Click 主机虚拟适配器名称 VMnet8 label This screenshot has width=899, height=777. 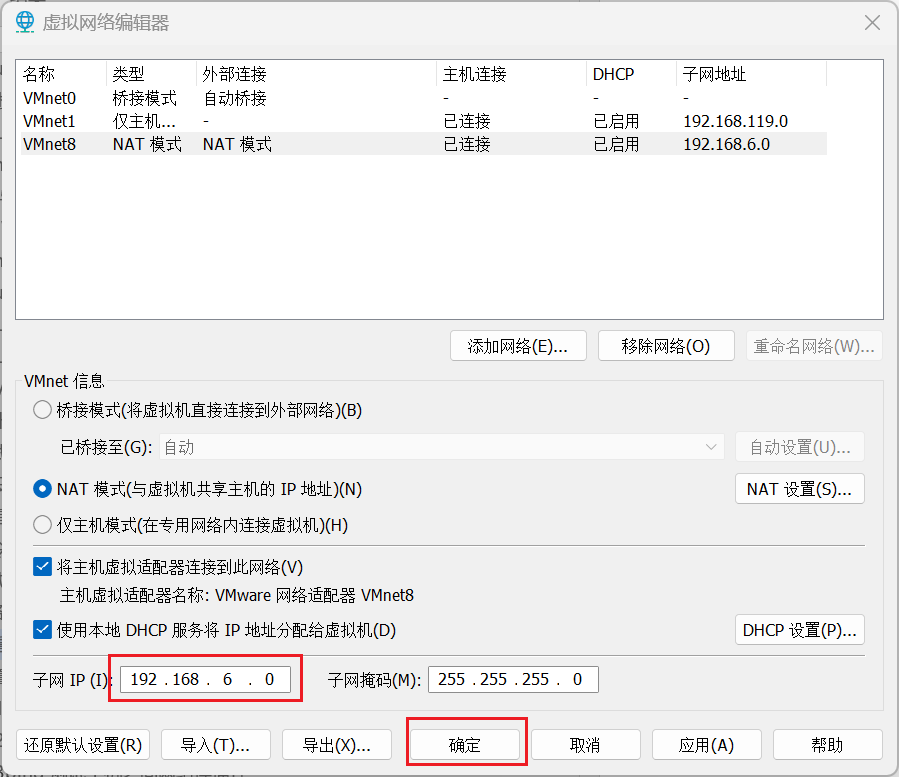pos(237,595)
